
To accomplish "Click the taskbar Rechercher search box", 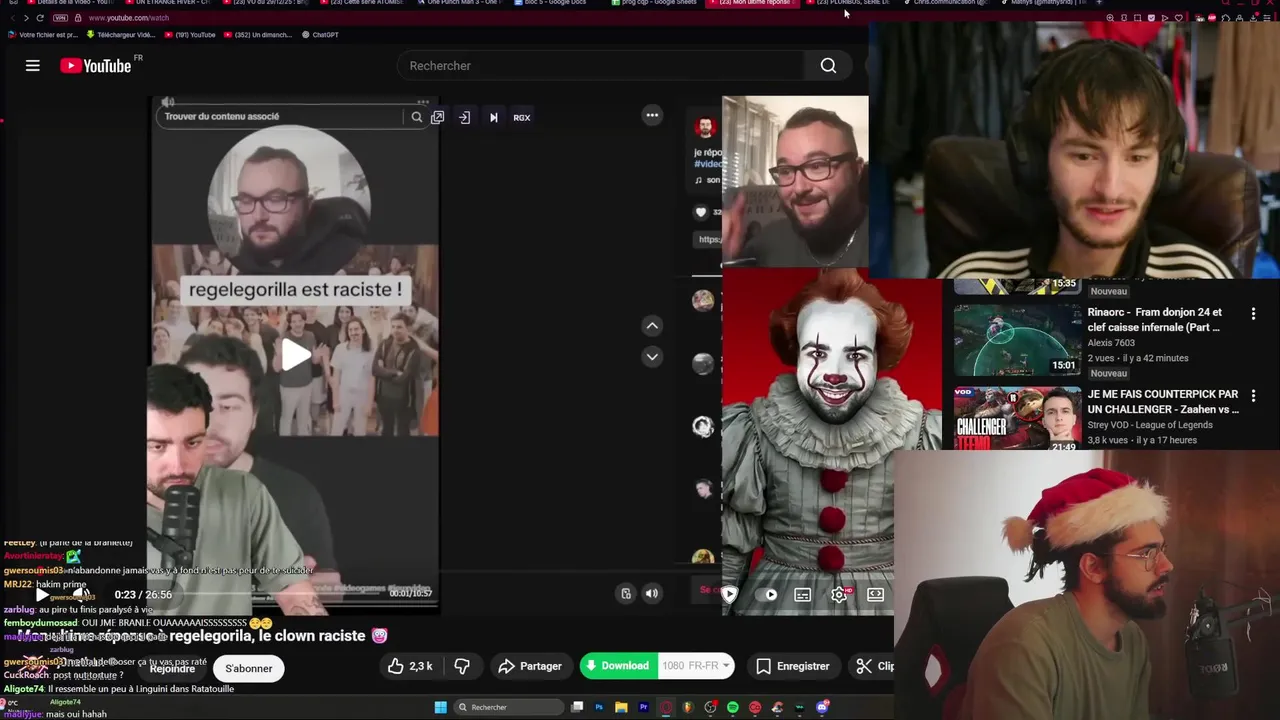I will tap(508, 707).
